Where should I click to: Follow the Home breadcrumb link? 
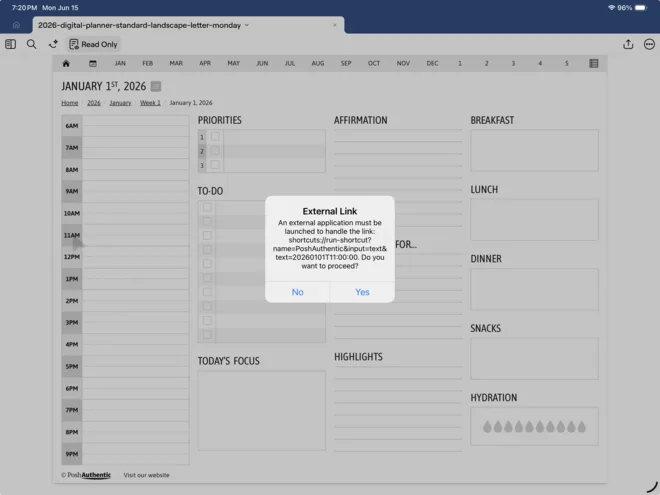tap(69, 103)
